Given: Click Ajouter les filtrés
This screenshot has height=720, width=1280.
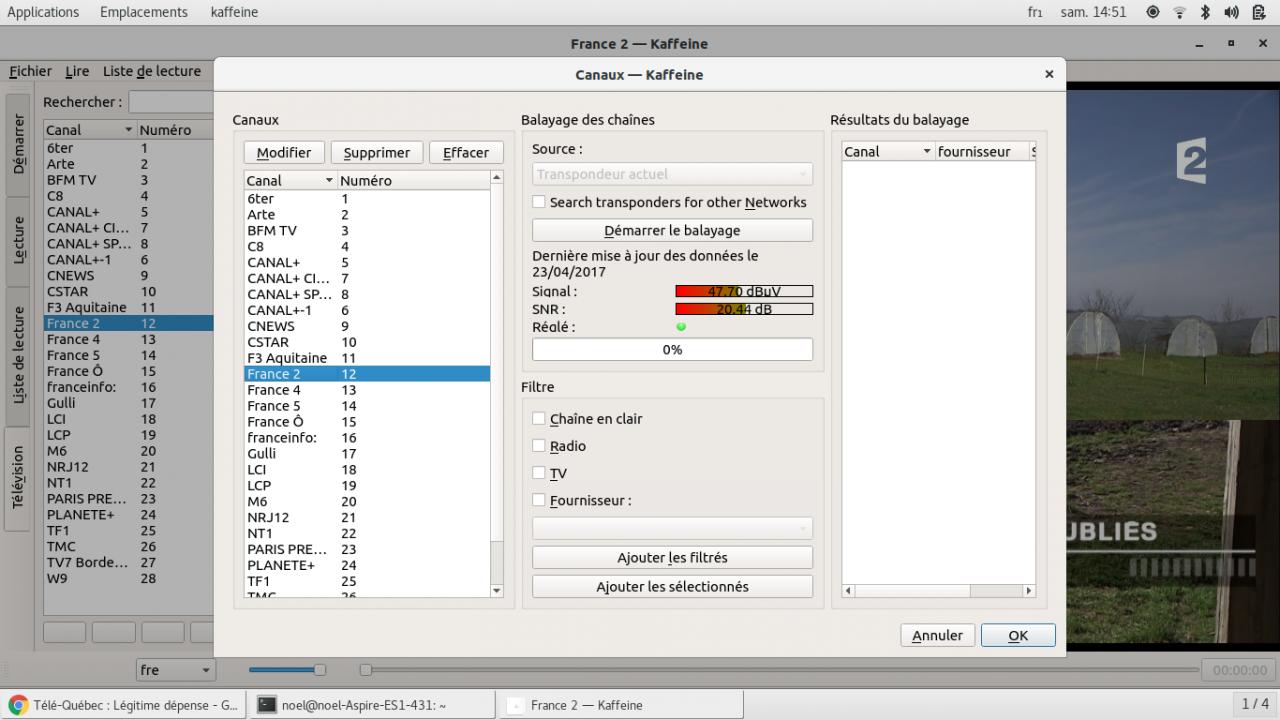Looking at the screenshot, I should pyautogui.click(x=672, y=558).
